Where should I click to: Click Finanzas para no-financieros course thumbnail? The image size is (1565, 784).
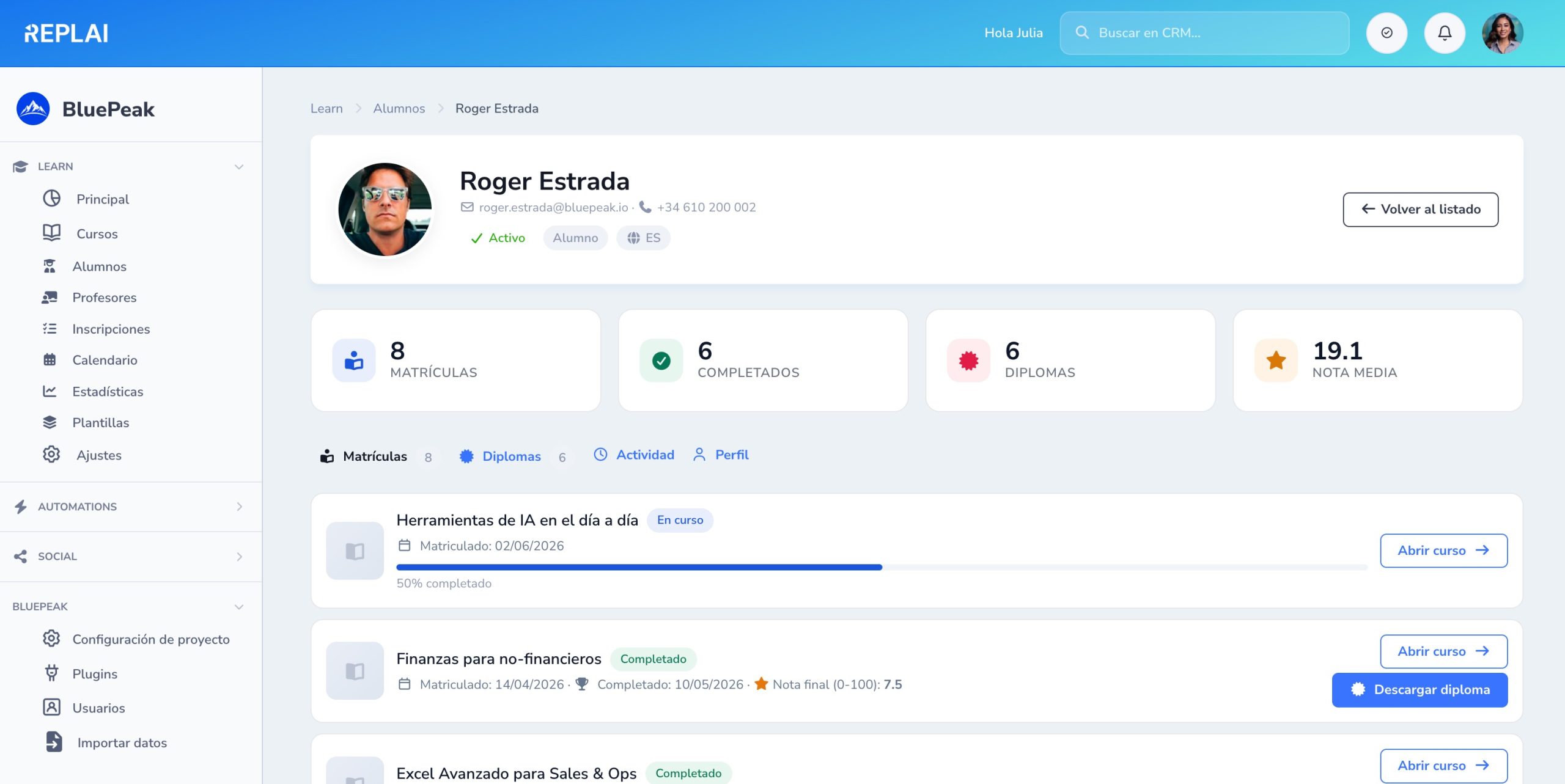tap(355, 671)
